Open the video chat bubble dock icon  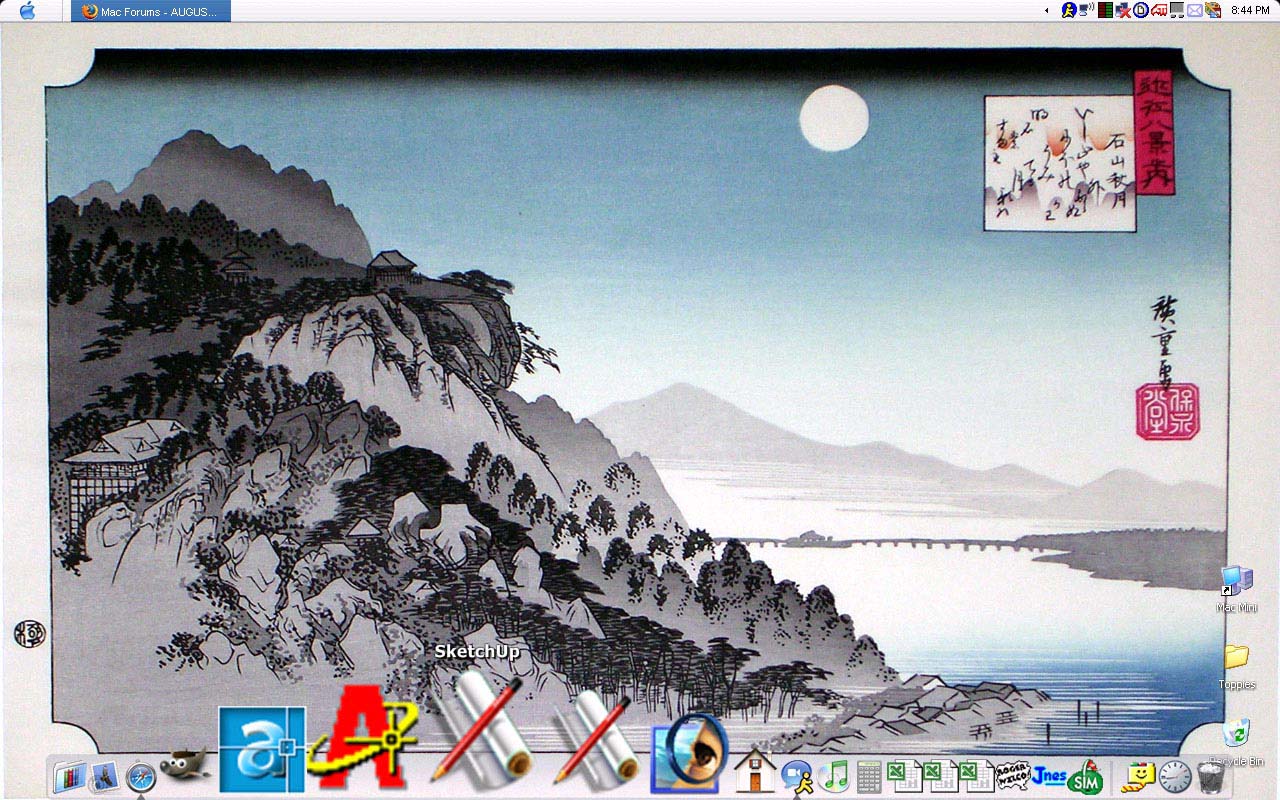797,776
